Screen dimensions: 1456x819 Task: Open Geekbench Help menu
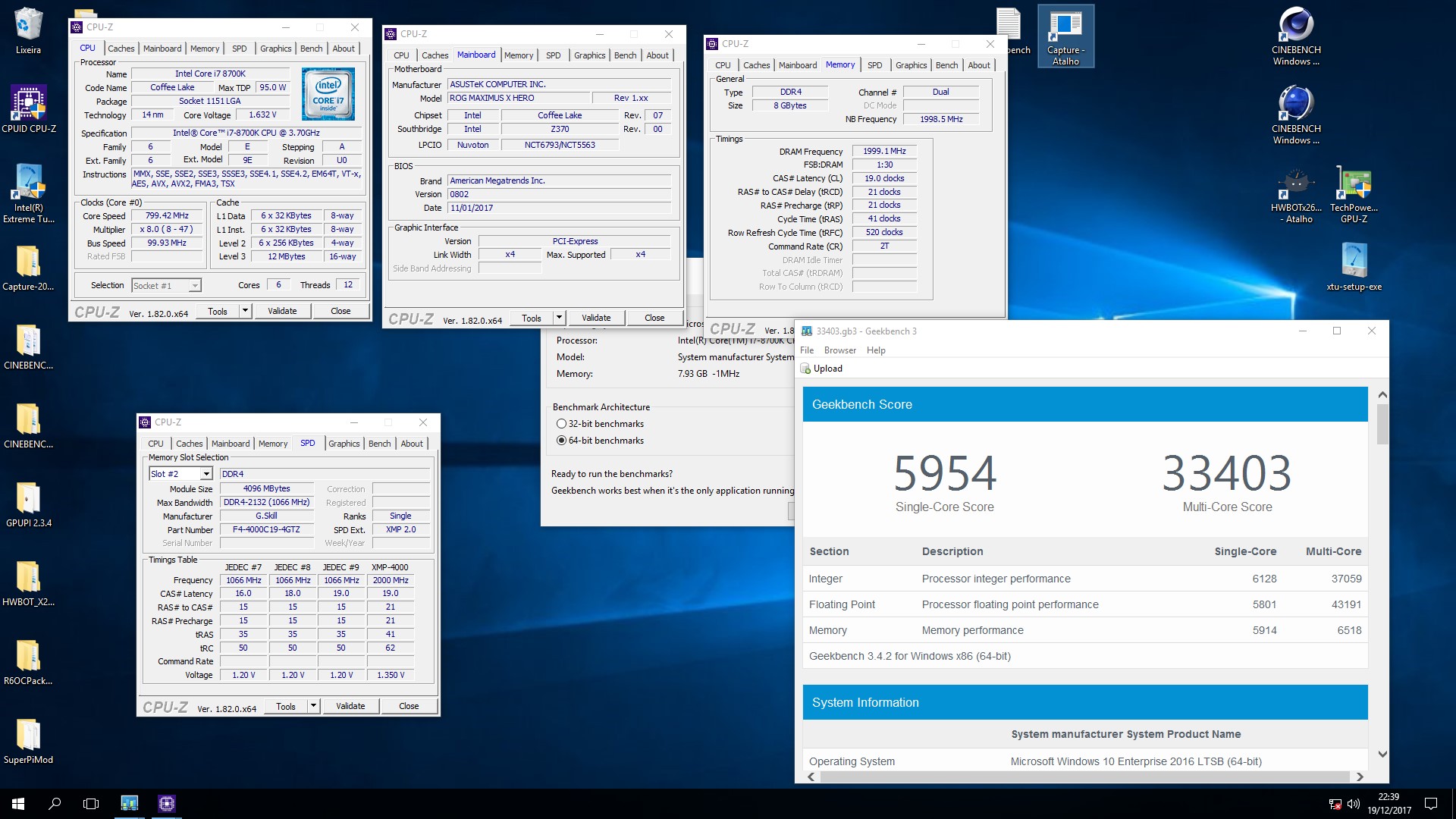point(876,350)
